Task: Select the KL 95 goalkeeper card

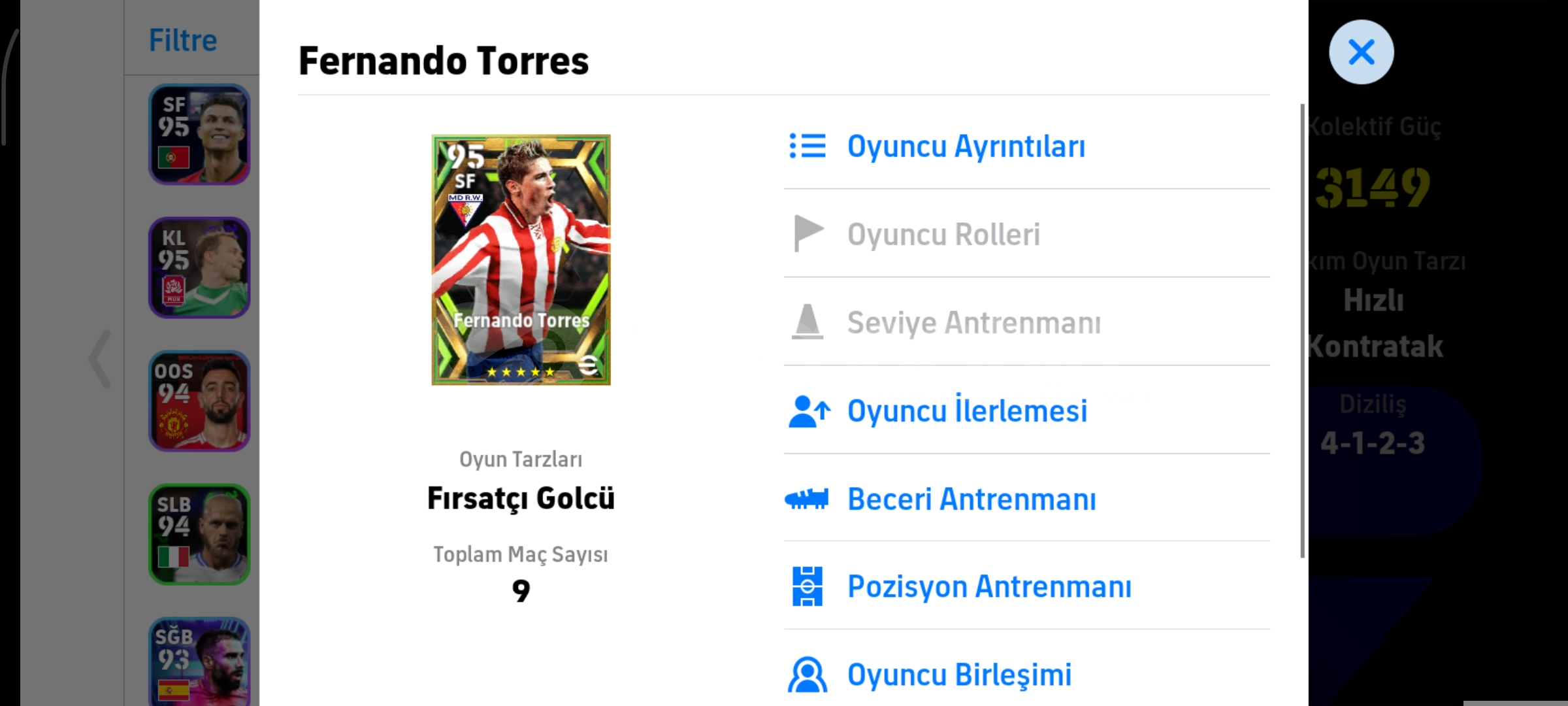Action: [x=199, y=268]
